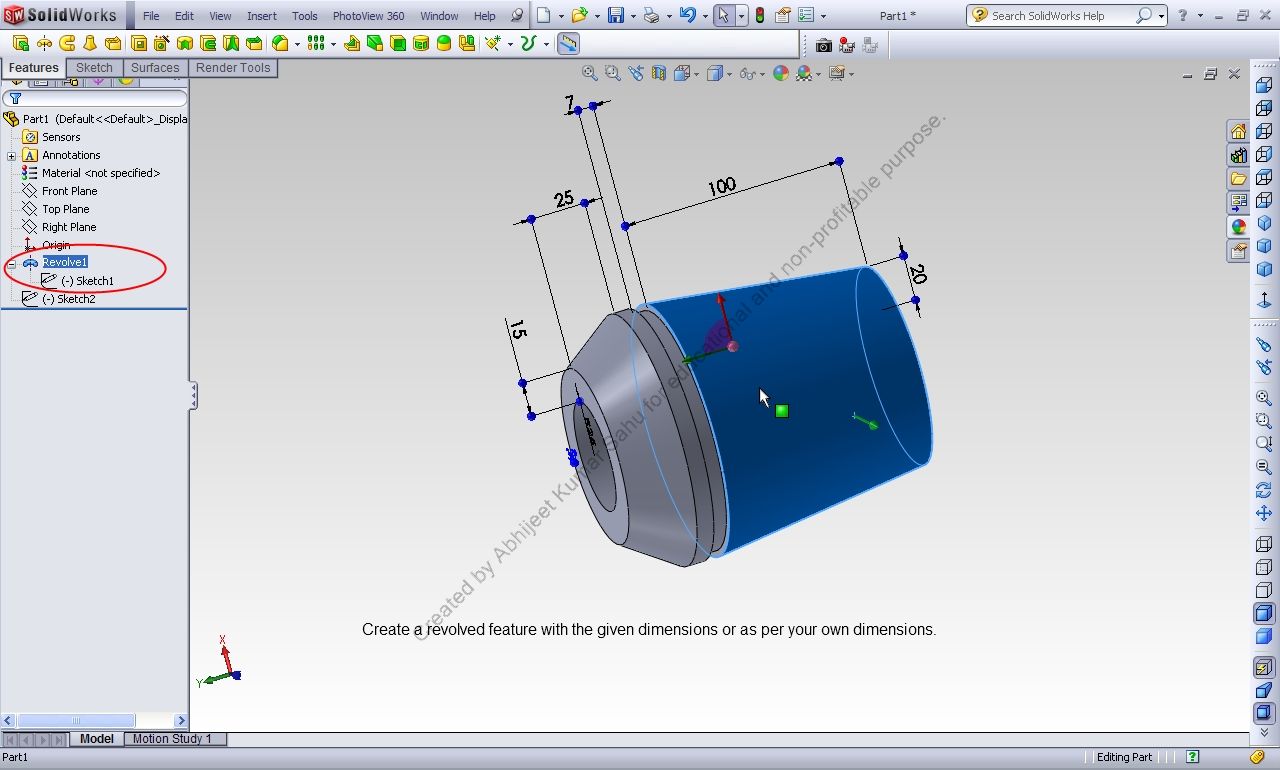
Task: Click the Reference Geometry icon
Action: click(x=493, y=43)
